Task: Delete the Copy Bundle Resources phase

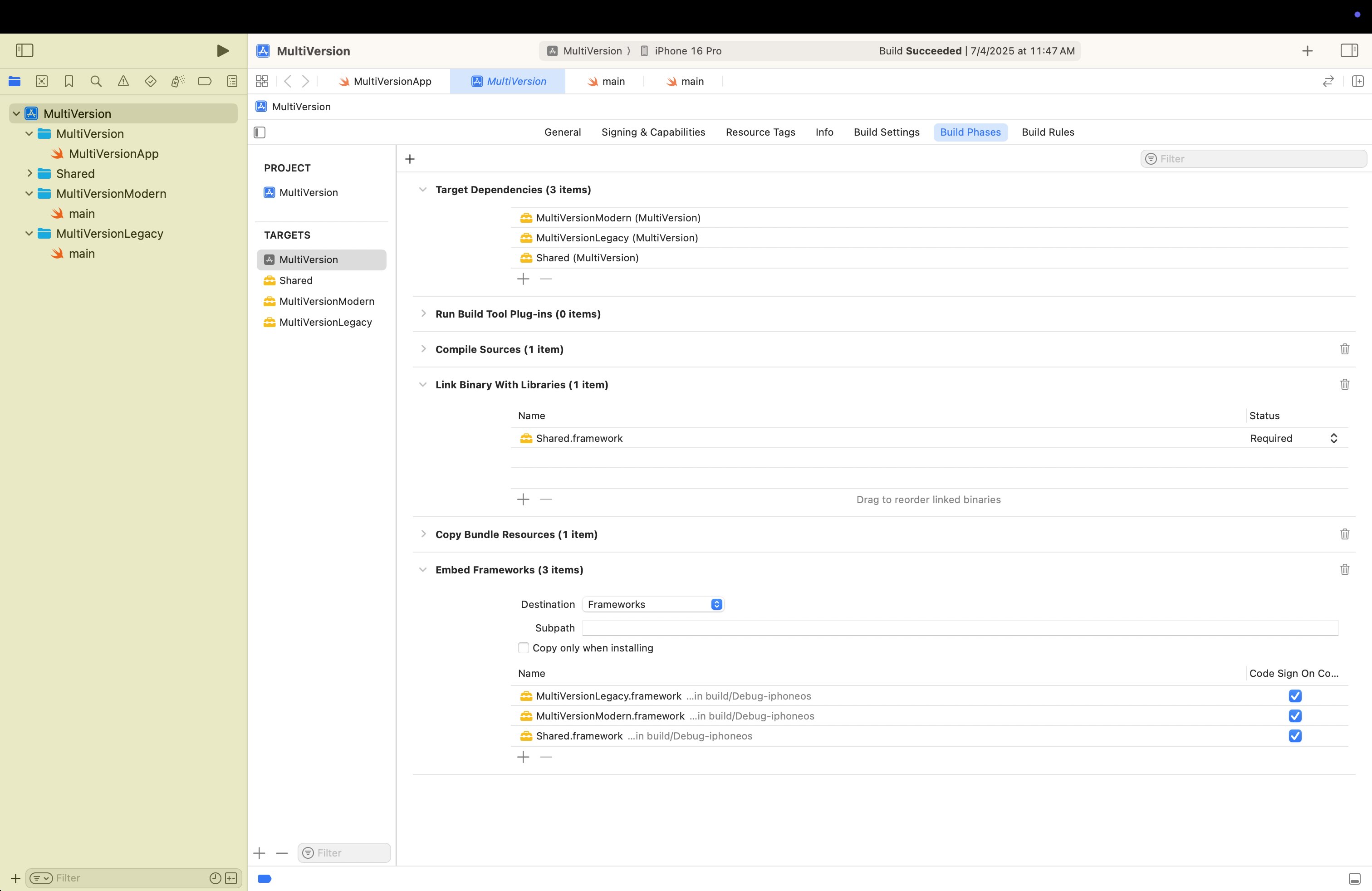Action: tap(1344, 534)
